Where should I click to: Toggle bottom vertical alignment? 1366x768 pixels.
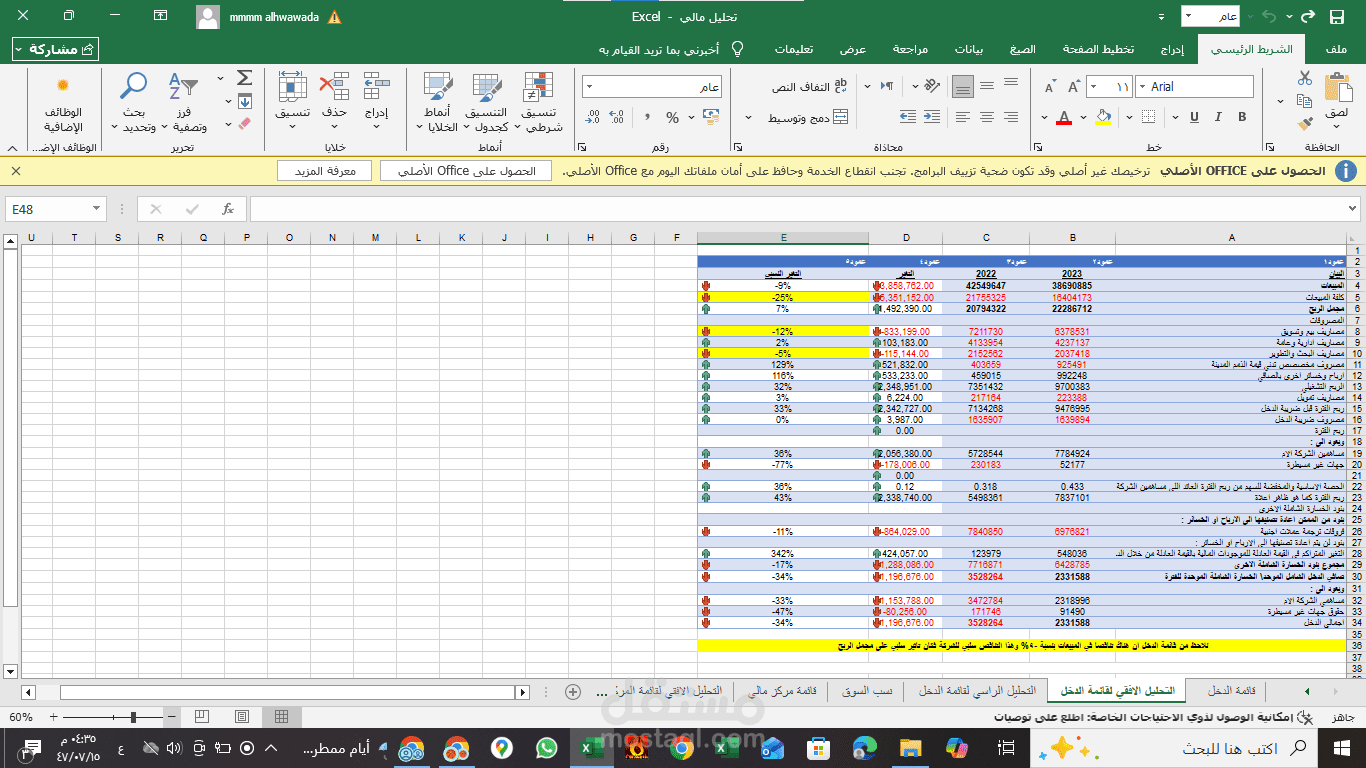click(963, 86)
